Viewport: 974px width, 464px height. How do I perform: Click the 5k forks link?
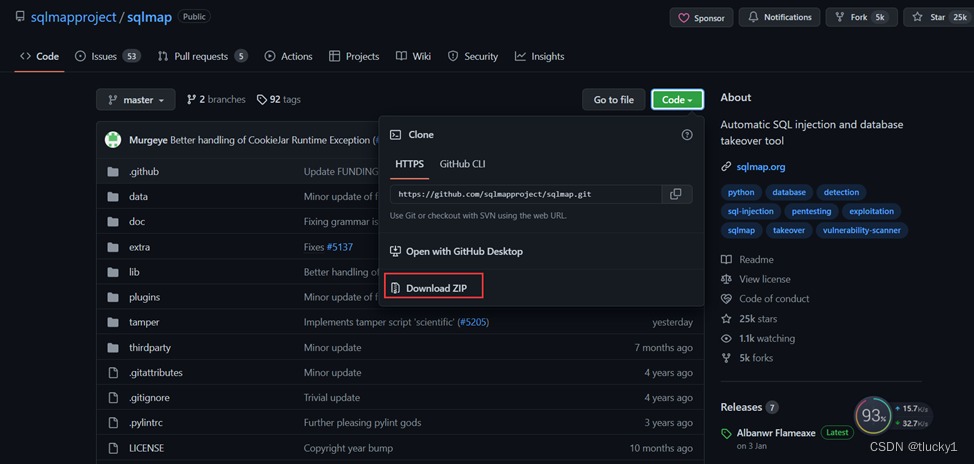pos(747,358)
